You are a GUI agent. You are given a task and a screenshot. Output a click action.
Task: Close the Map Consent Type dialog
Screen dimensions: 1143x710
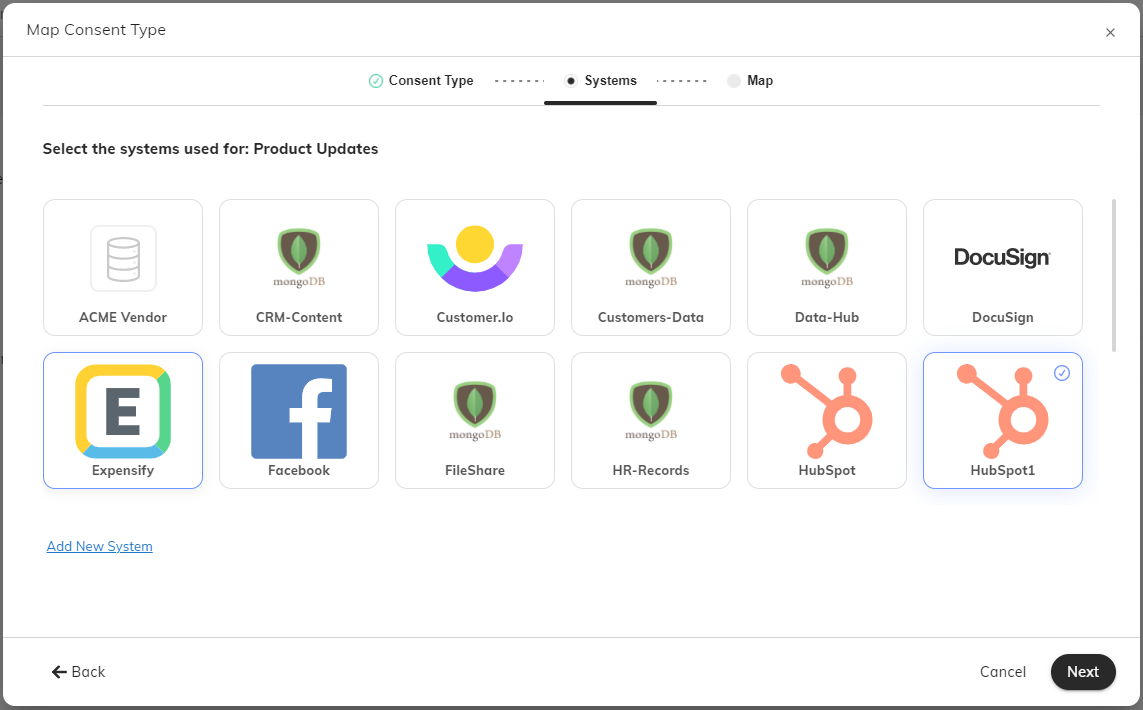point(1110,32)
